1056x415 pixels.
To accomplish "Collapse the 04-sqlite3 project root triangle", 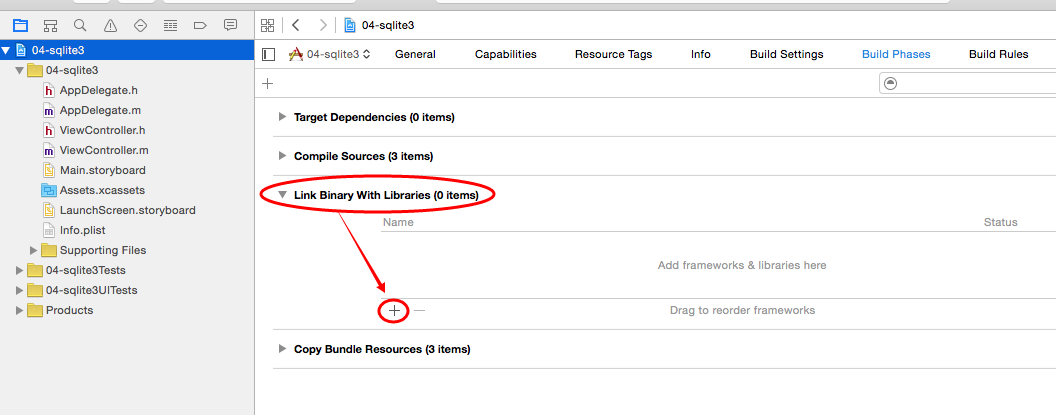I will pos(5,51).
